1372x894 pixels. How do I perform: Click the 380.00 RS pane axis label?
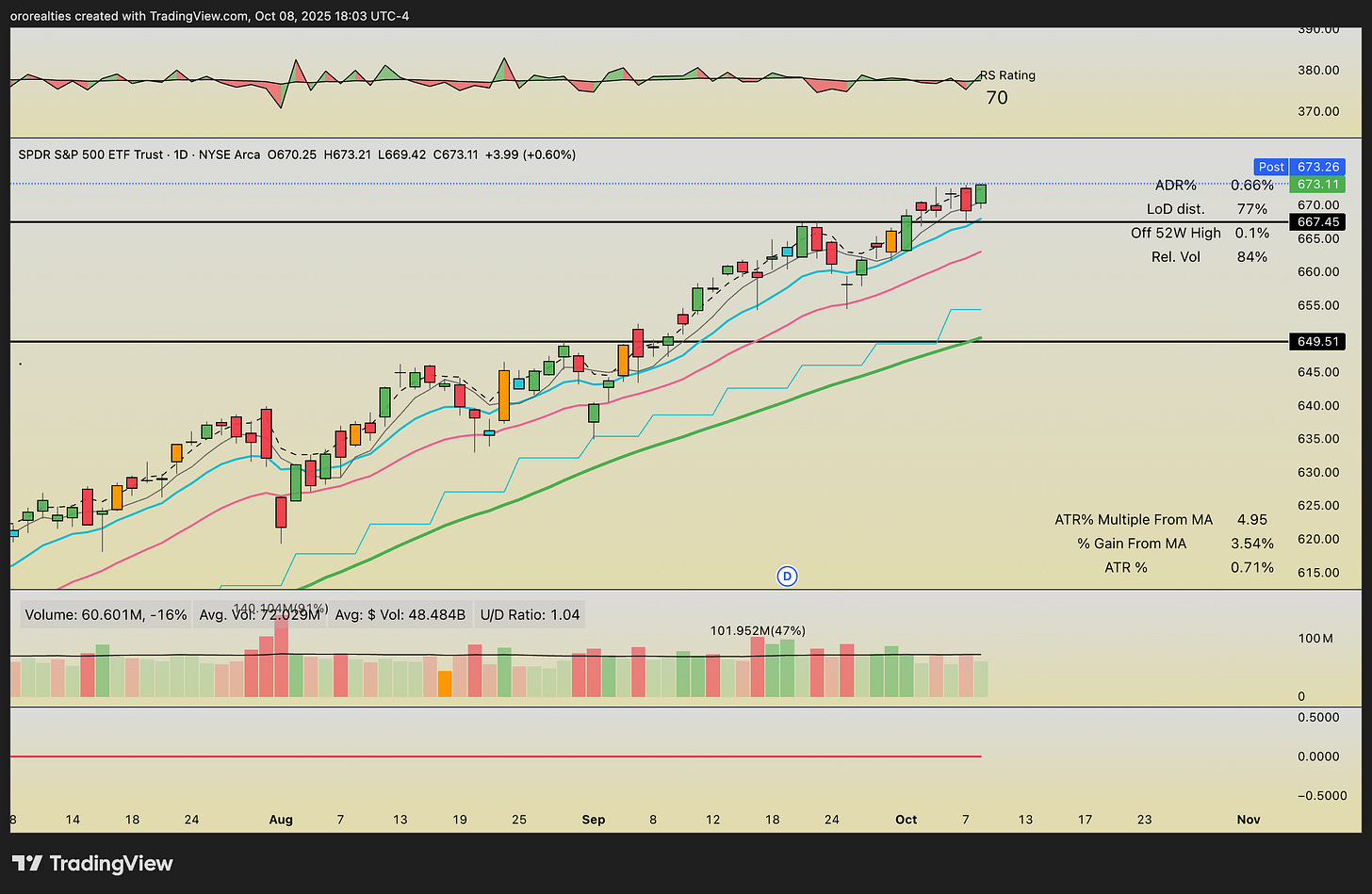(x=1318, y=70)
